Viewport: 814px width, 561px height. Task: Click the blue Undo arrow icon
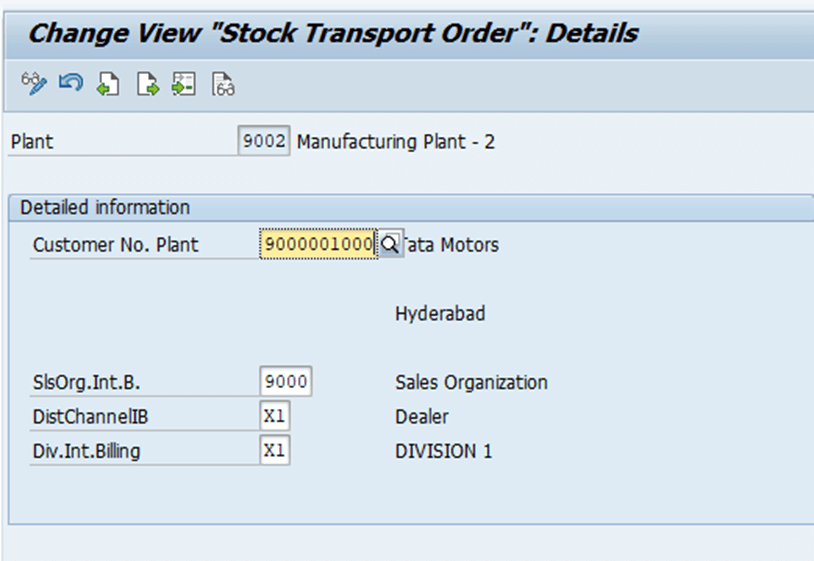(71, 83)
